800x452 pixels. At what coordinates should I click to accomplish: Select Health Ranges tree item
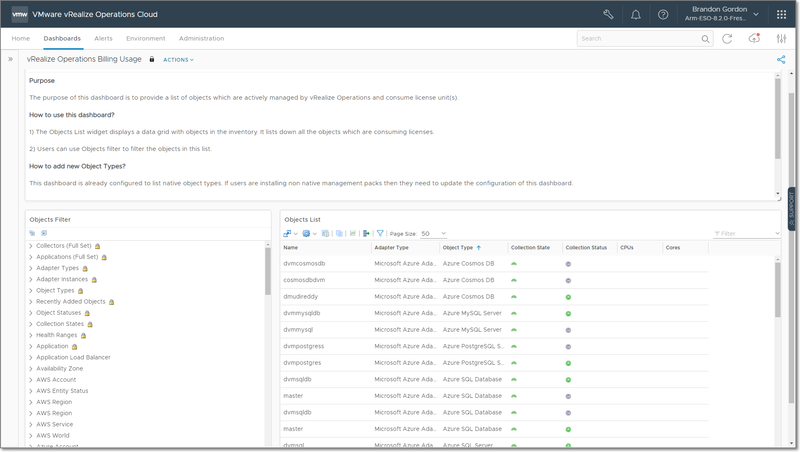point(57,335)
